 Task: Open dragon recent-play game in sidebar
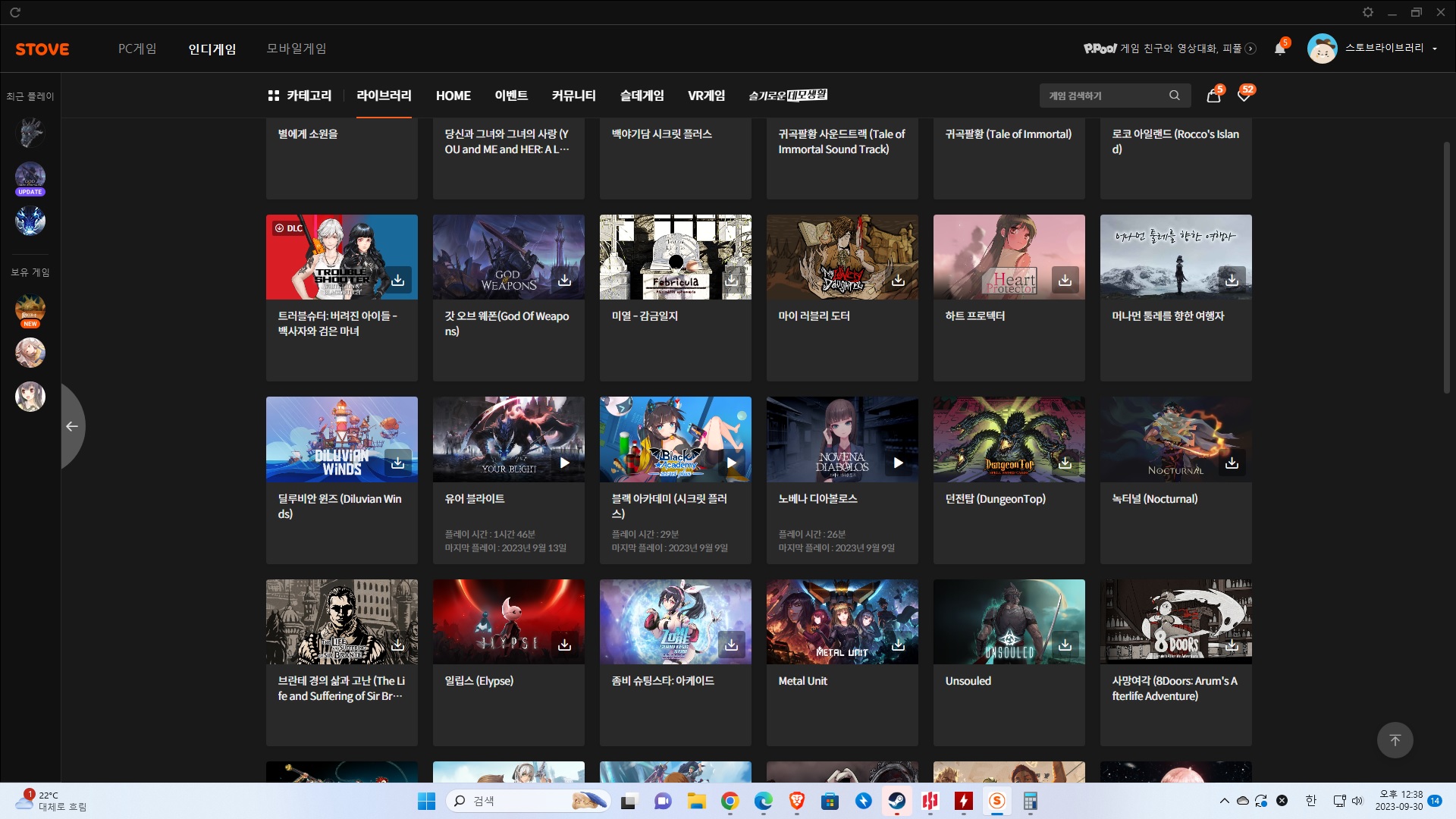[30, 133]
